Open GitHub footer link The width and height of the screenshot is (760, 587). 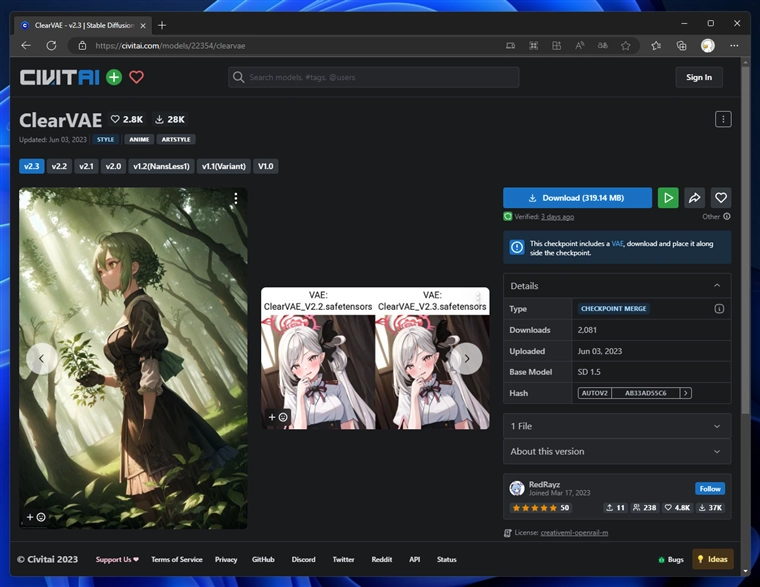(263, 559)
